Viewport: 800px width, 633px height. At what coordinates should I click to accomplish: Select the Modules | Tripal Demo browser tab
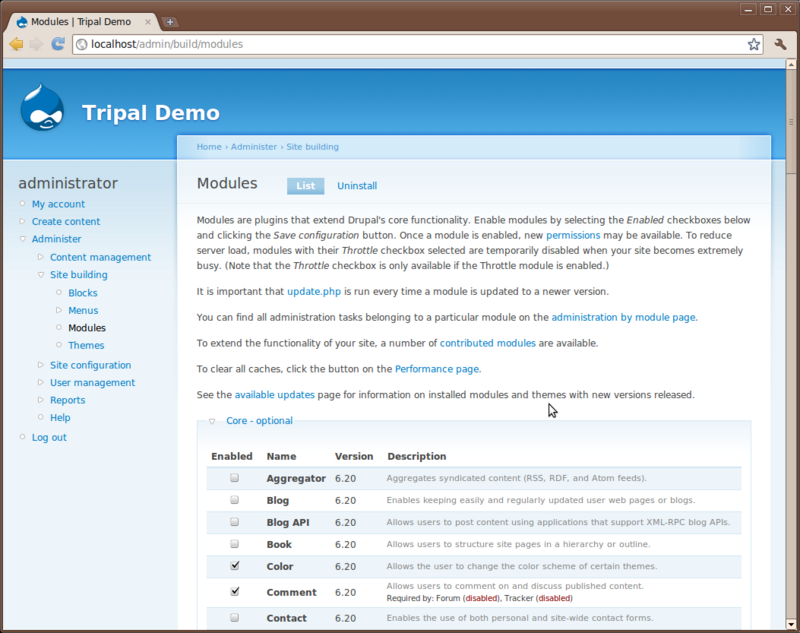pyautogui.click(x=82, y=22)
